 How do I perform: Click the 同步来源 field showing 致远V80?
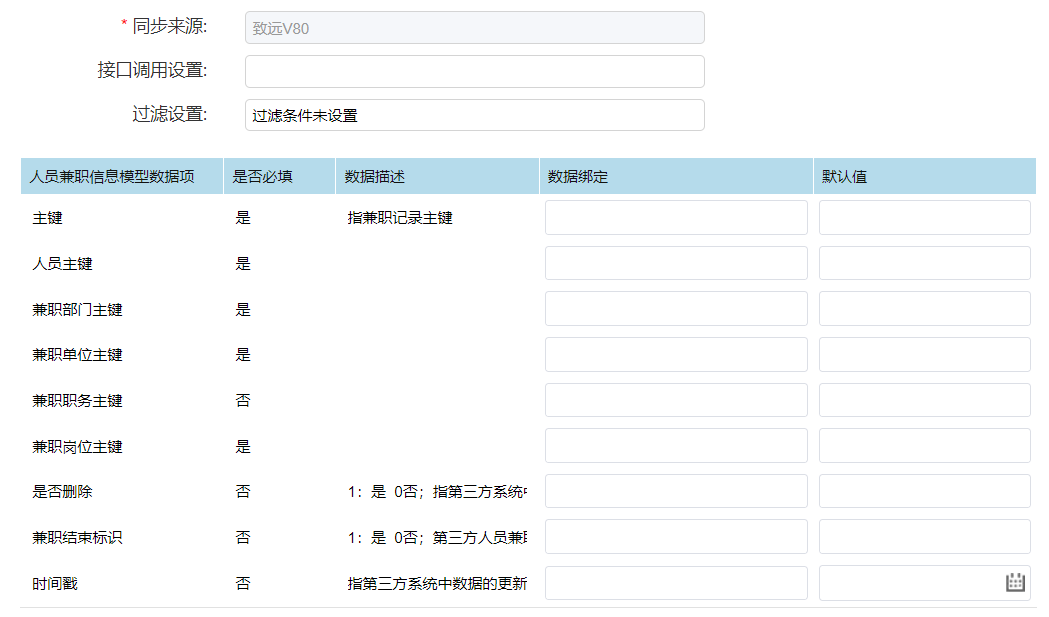474,28
